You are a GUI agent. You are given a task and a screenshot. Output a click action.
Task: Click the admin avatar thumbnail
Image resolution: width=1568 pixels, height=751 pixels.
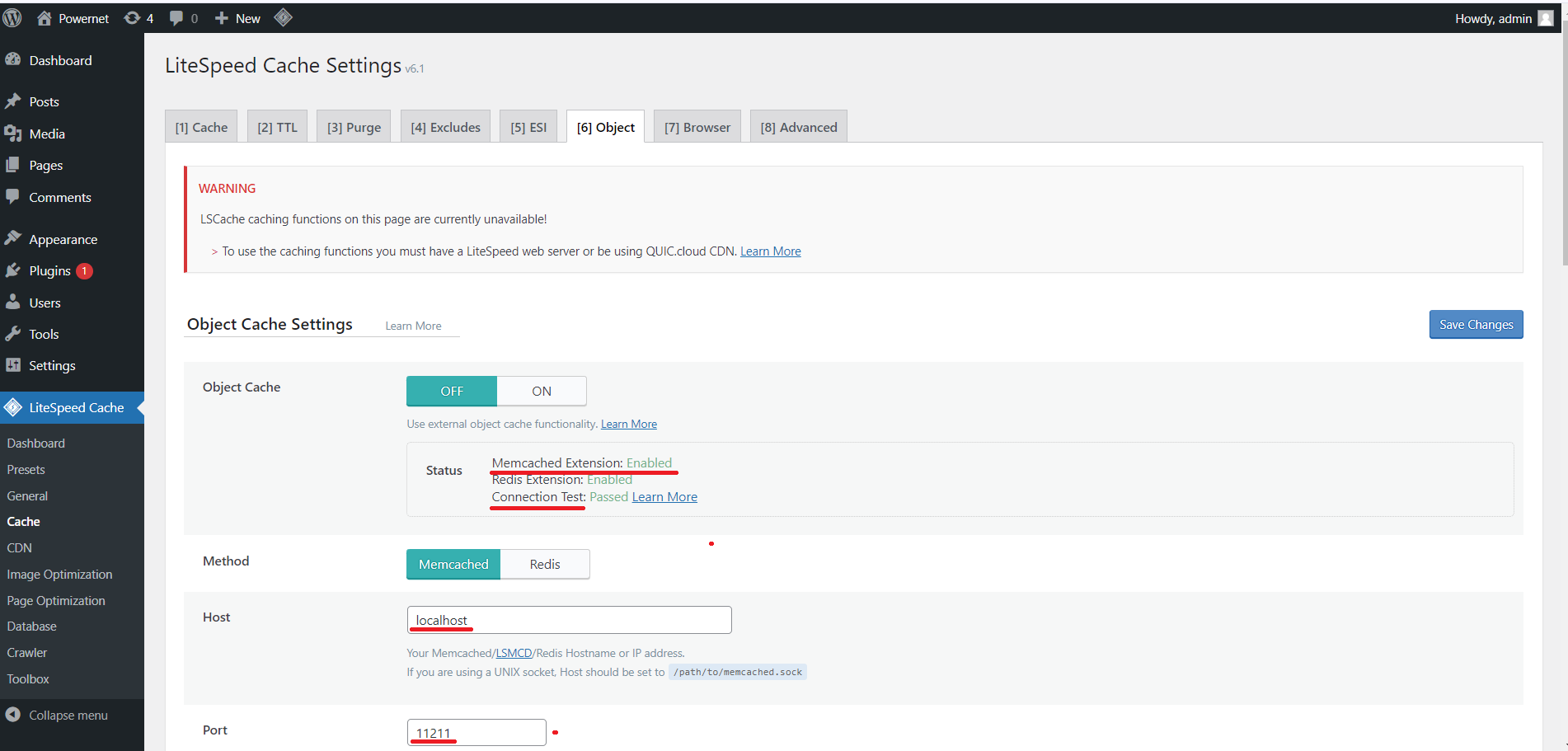1546,18
